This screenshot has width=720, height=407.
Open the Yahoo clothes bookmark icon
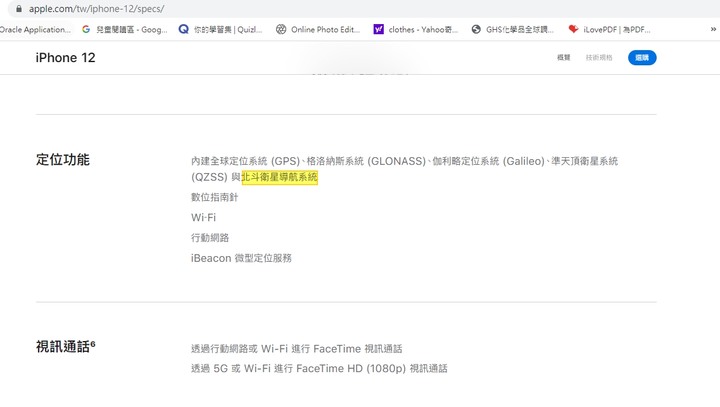(378, 29)
